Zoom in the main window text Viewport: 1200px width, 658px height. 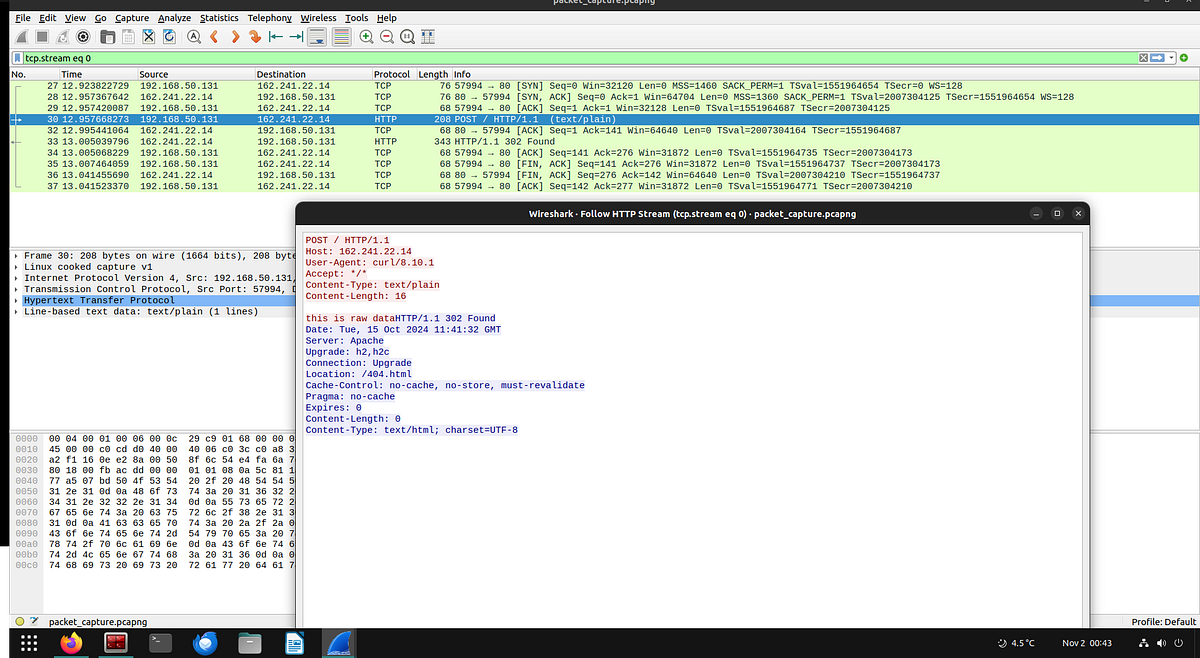pos(366,37)
